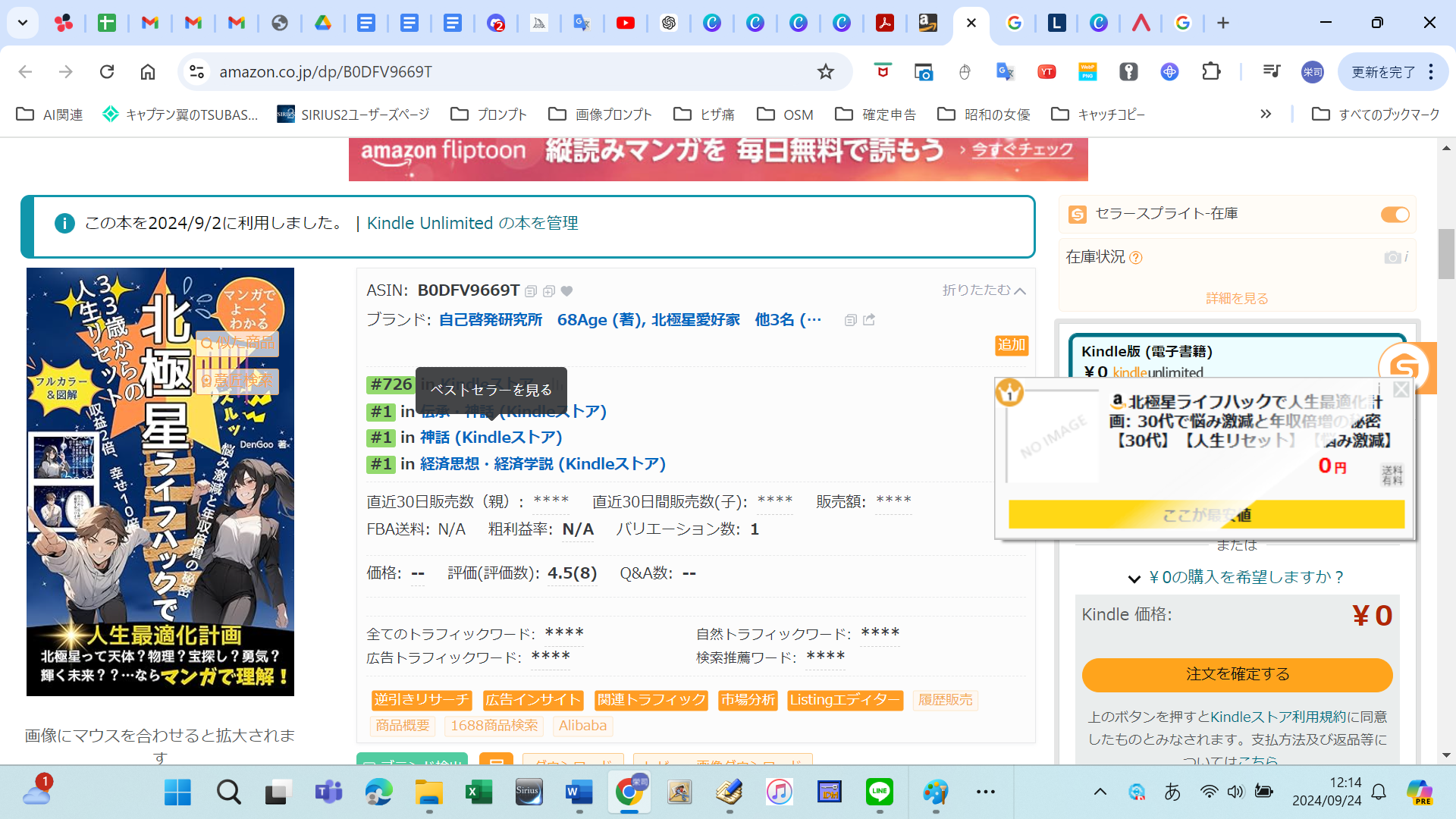Close the price comparison popup
The image size is (1456, 819).
1401,389
